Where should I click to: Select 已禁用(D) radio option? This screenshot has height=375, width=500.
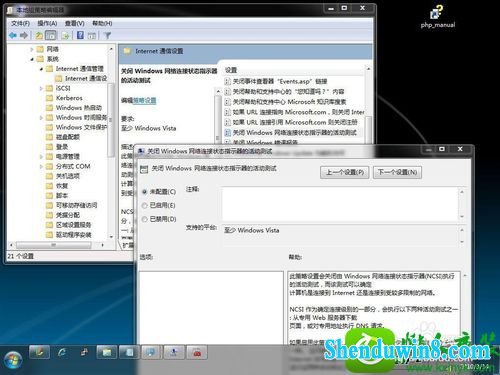point(159,219)
